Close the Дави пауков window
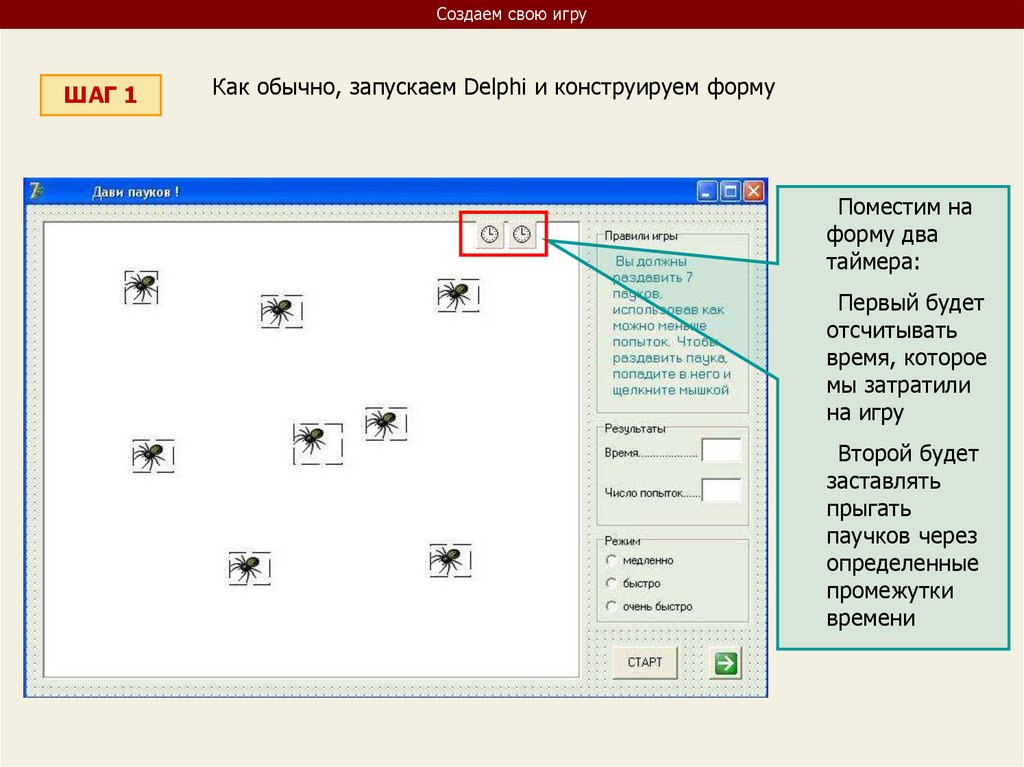Screen dimensions: 1024x767 point(754,191)
